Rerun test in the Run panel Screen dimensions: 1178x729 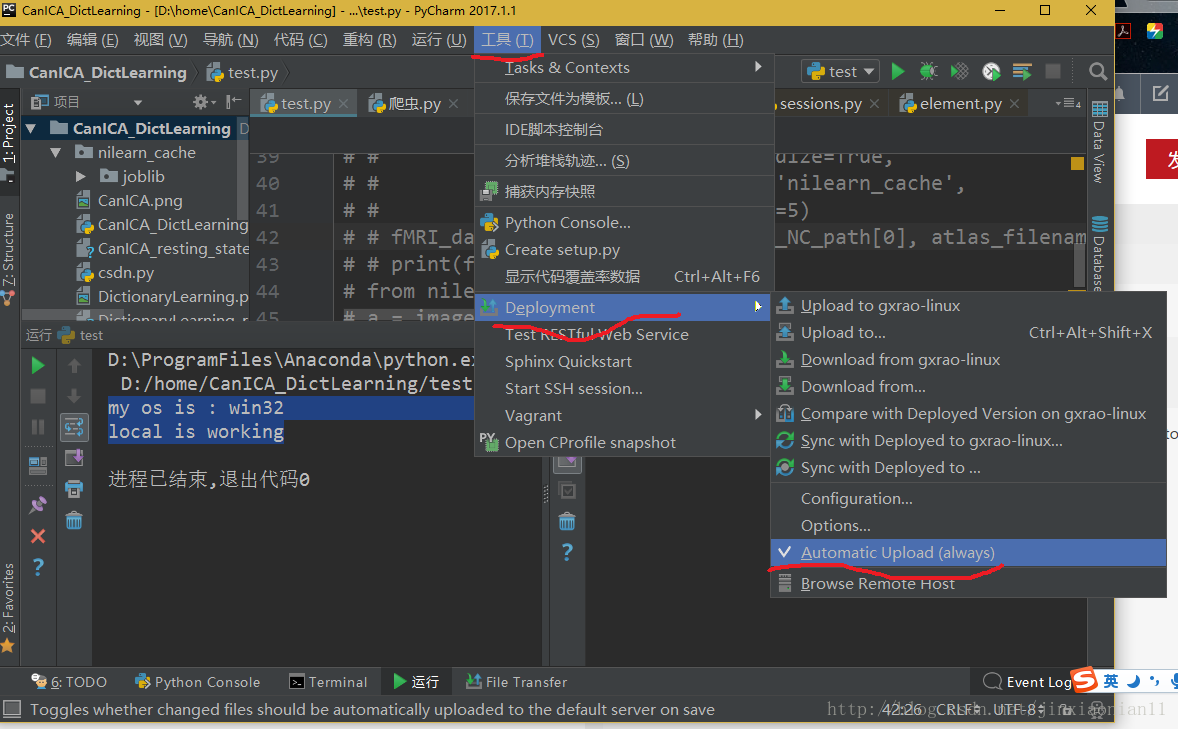pos(38,366)
